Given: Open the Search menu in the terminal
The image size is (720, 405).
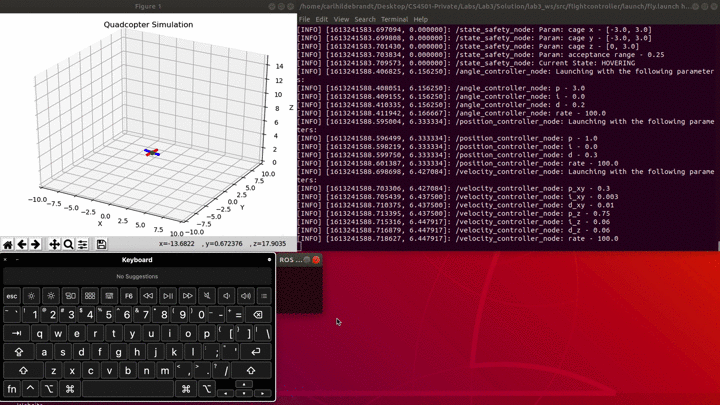Looking at the screenshot, I should [365, 19].
